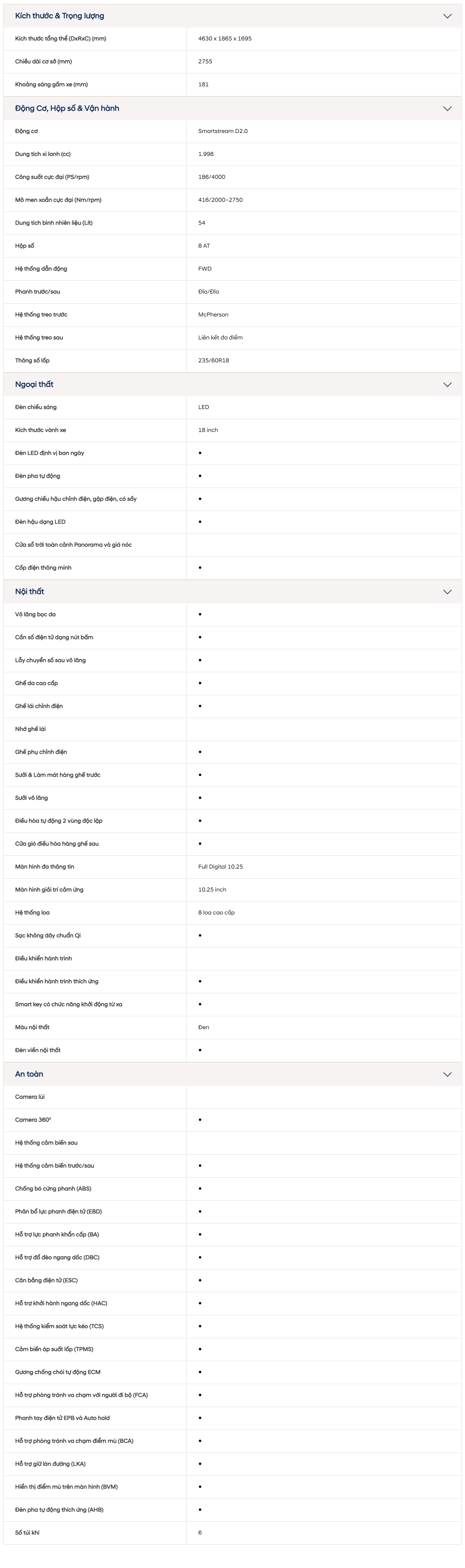
Task: Collapse the Nội thất section chevron
Action: [447, 592]
